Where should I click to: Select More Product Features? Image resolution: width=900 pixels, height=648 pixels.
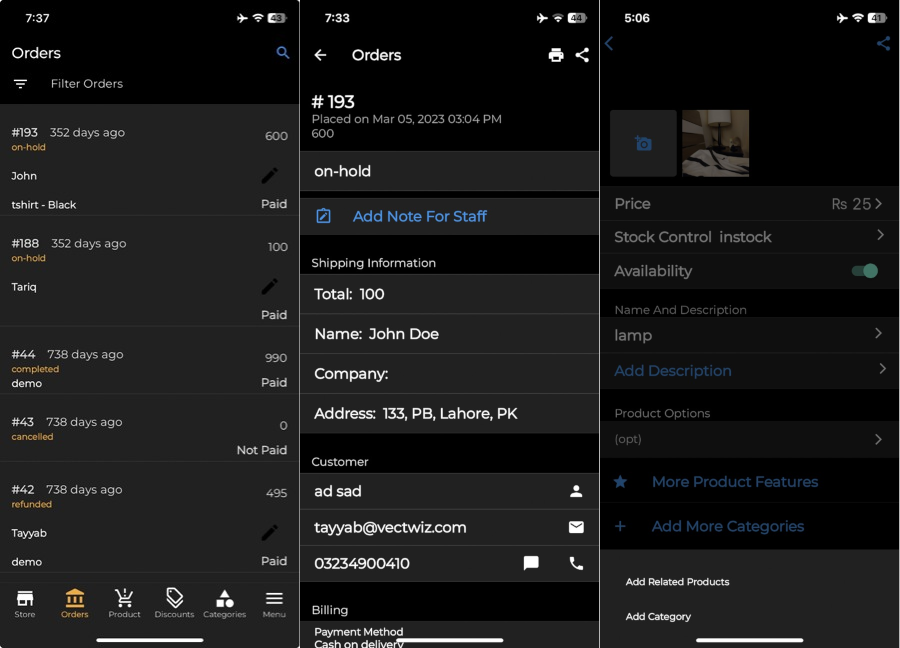coord(734,482)
